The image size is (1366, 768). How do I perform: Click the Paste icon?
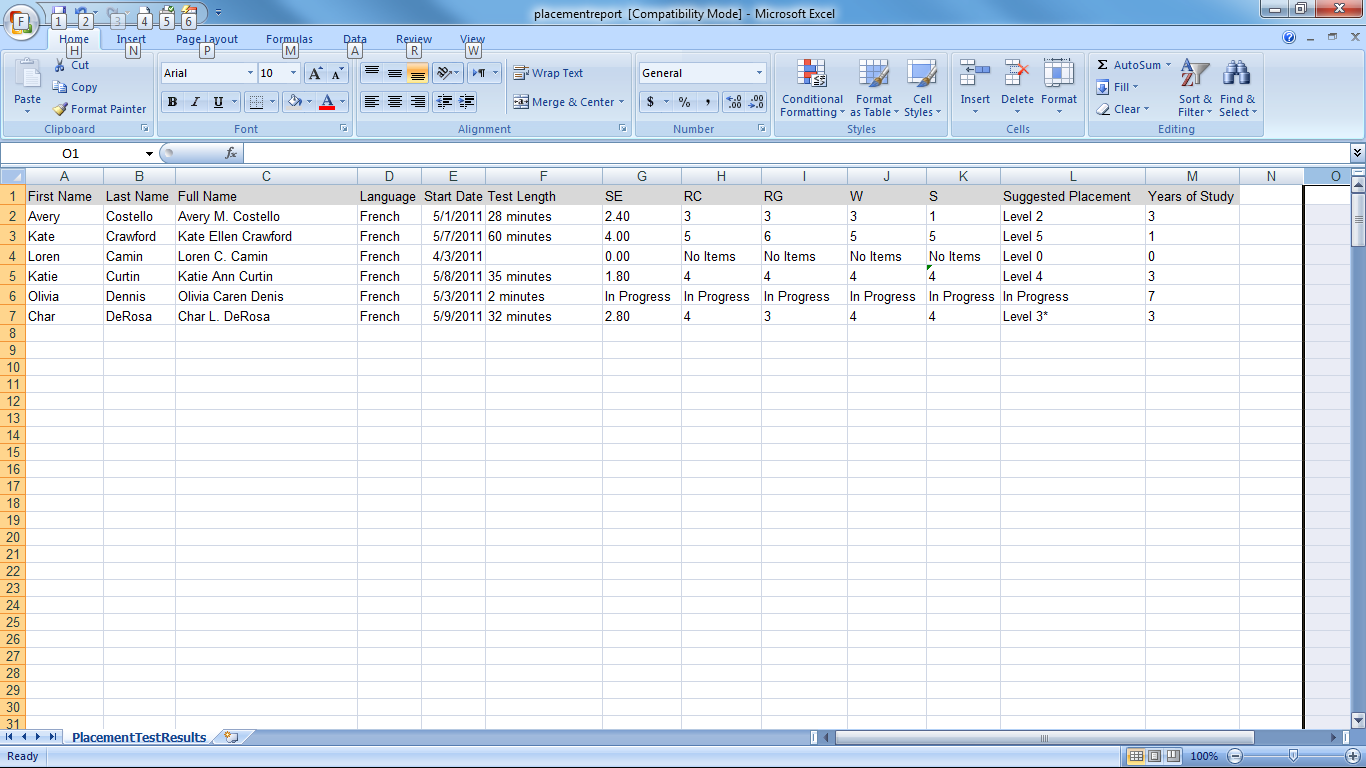coord(28,74)
